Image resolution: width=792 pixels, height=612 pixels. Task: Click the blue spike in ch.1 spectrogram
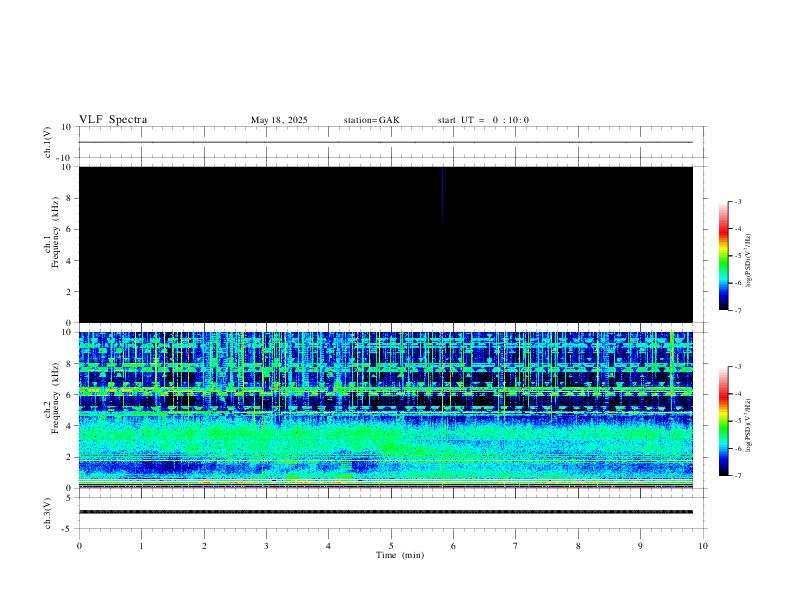pyautogui.click(x=443, y=194)
